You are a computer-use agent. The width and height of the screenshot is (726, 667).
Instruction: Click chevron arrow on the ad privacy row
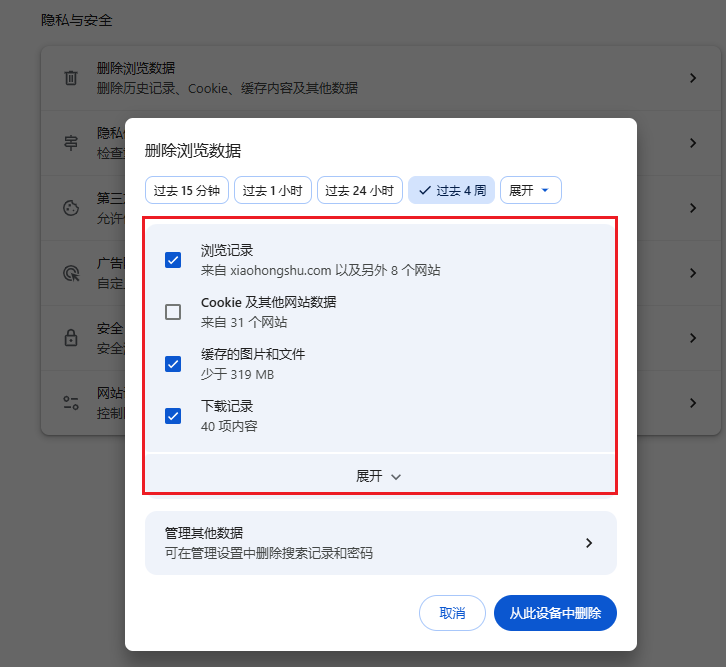(x=693, y=273)
